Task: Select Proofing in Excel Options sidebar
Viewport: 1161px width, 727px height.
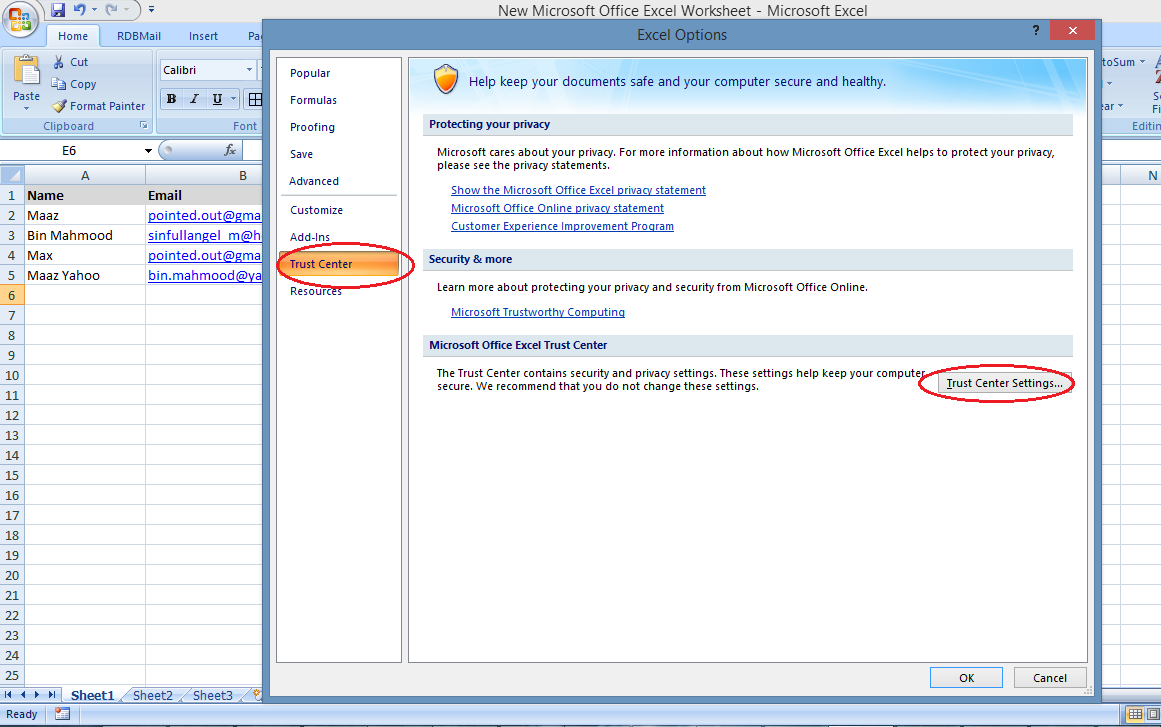Action: click(339, 127)
